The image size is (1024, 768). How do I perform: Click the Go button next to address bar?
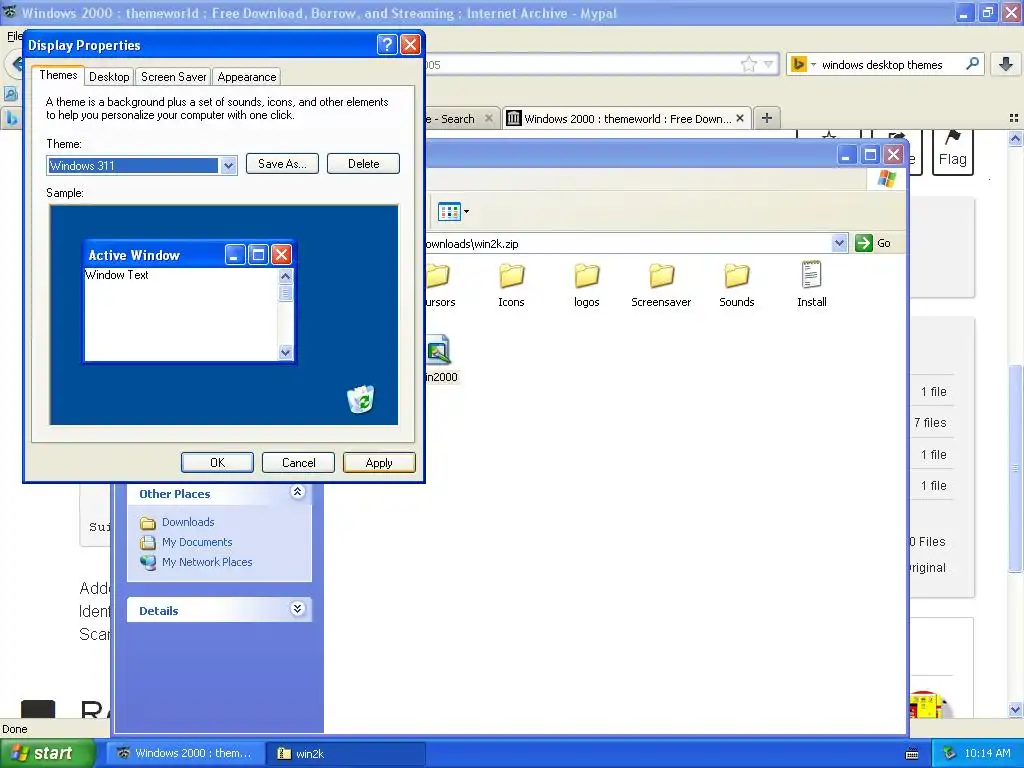pyautogui.click(x=873, y=243)
